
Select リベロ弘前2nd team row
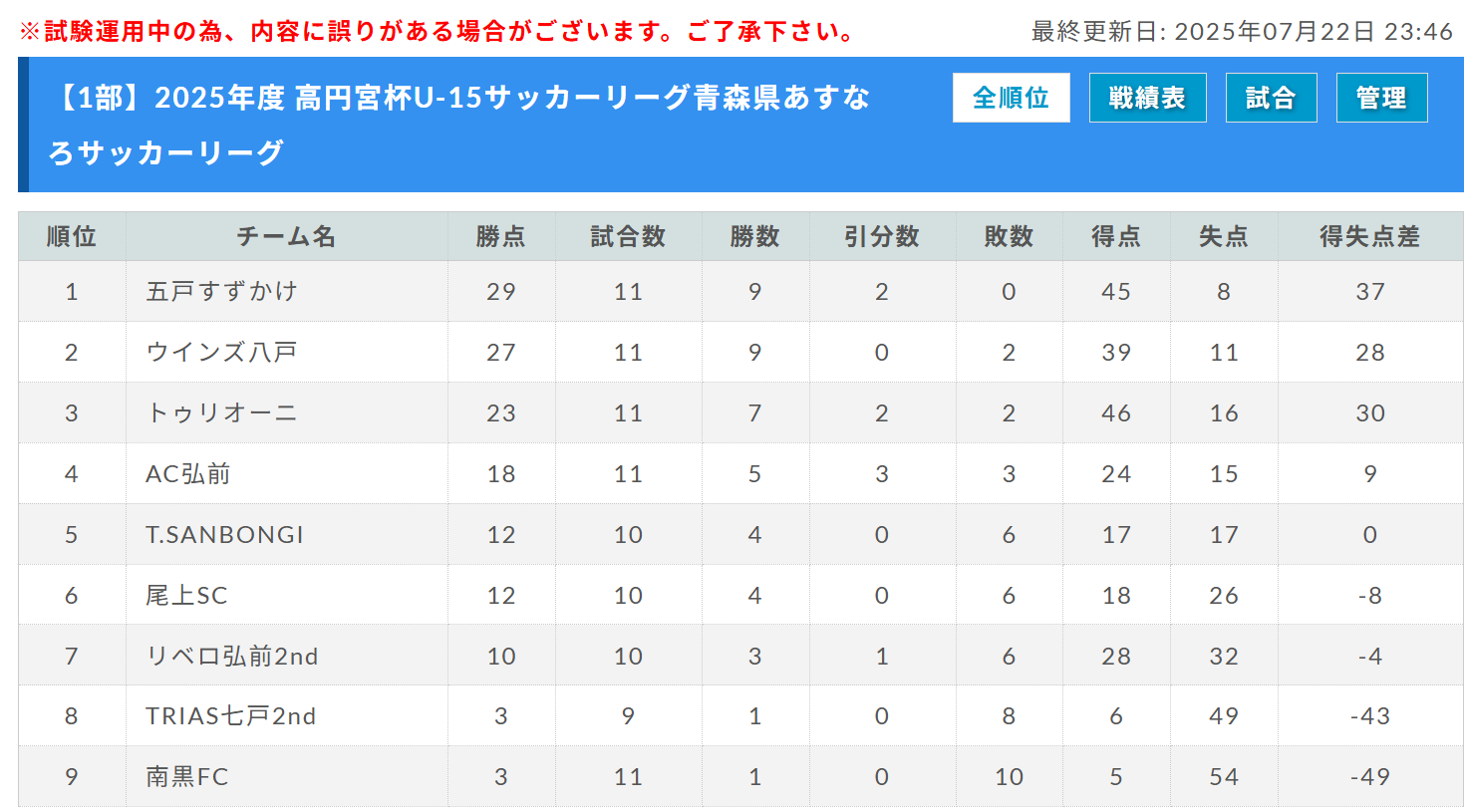point(740,656)
